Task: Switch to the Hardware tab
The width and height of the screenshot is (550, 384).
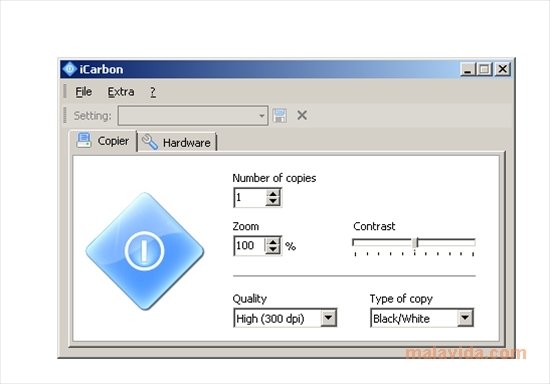Action: pyautogui.click(x=177, y=142)
